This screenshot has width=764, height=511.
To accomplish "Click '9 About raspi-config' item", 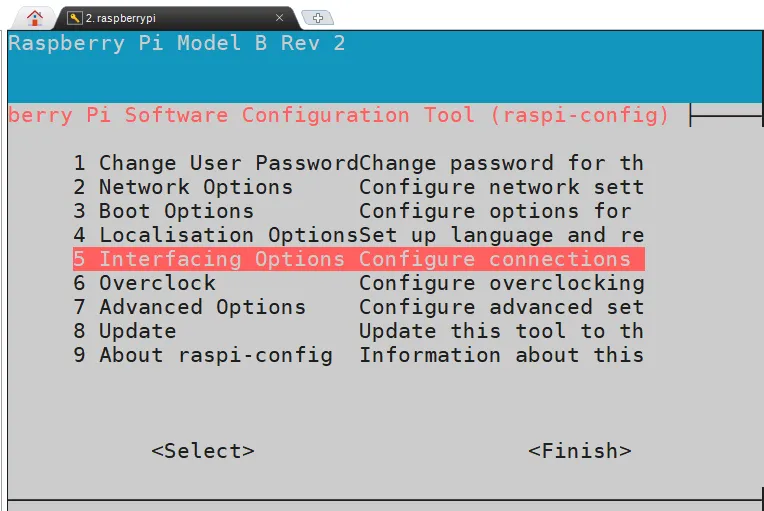I will pos(202,355).
